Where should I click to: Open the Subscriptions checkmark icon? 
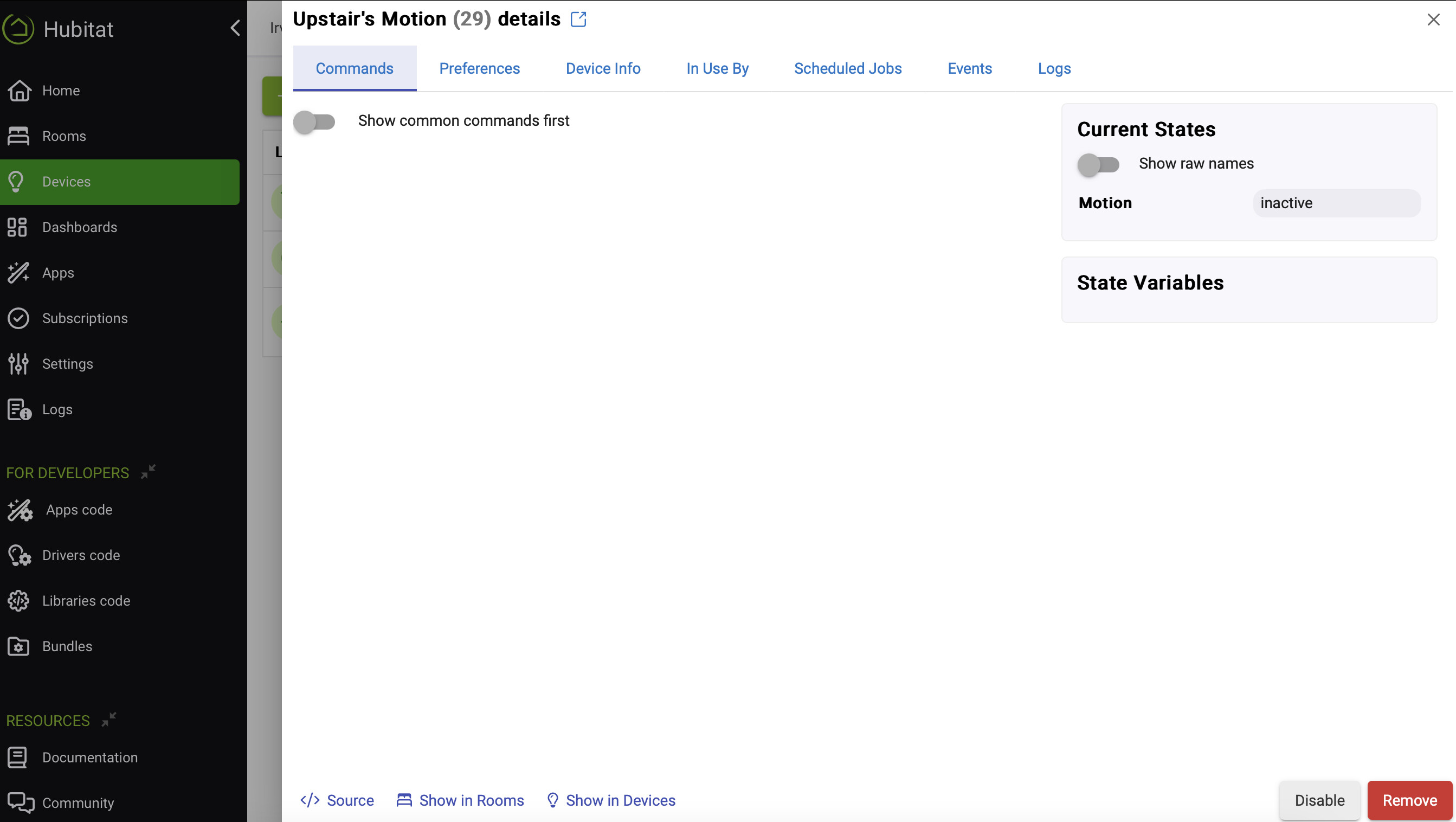[x=18, y=318]
